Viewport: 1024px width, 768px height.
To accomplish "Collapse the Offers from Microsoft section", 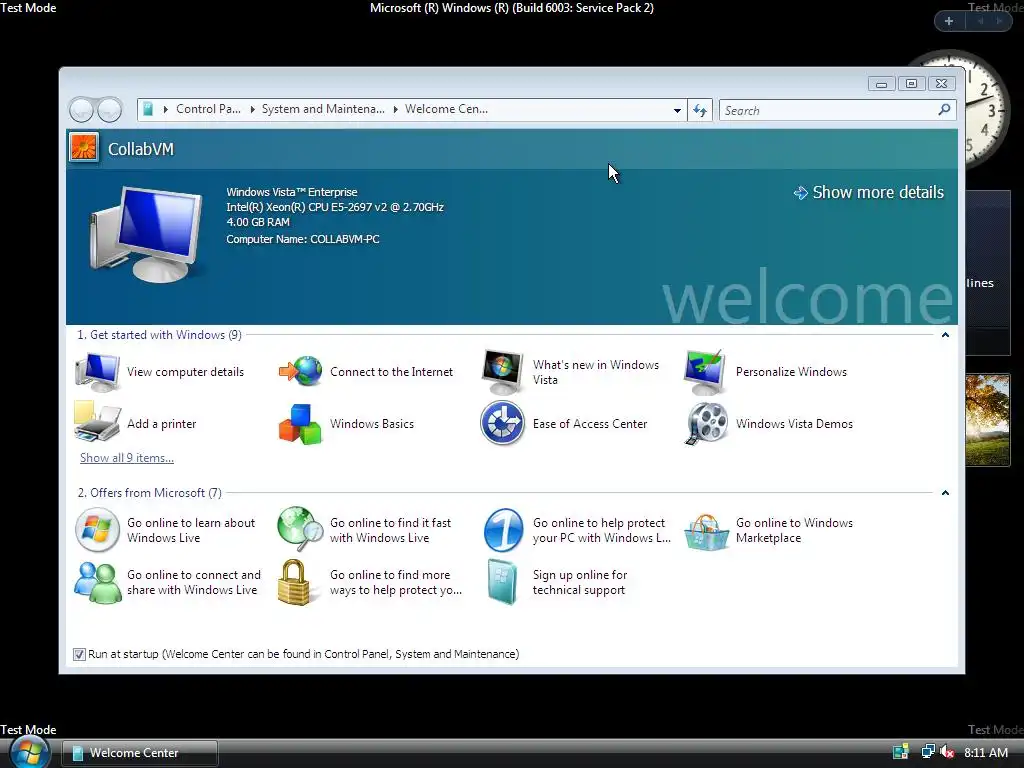I will (945, 493).
